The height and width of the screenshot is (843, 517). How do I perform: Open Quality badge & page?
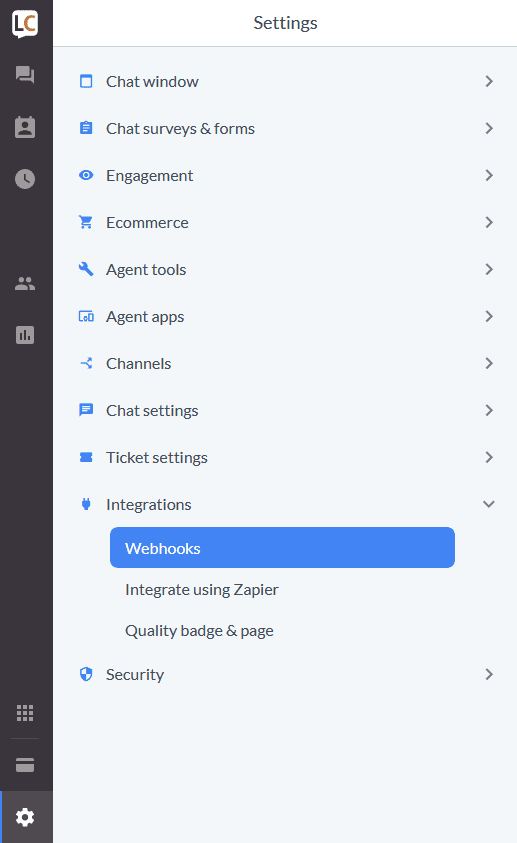point(199,631)
